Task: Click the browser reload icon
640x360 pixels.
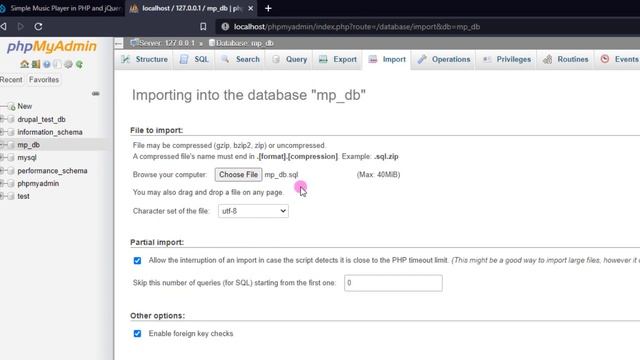Action: tap(38, 27)
